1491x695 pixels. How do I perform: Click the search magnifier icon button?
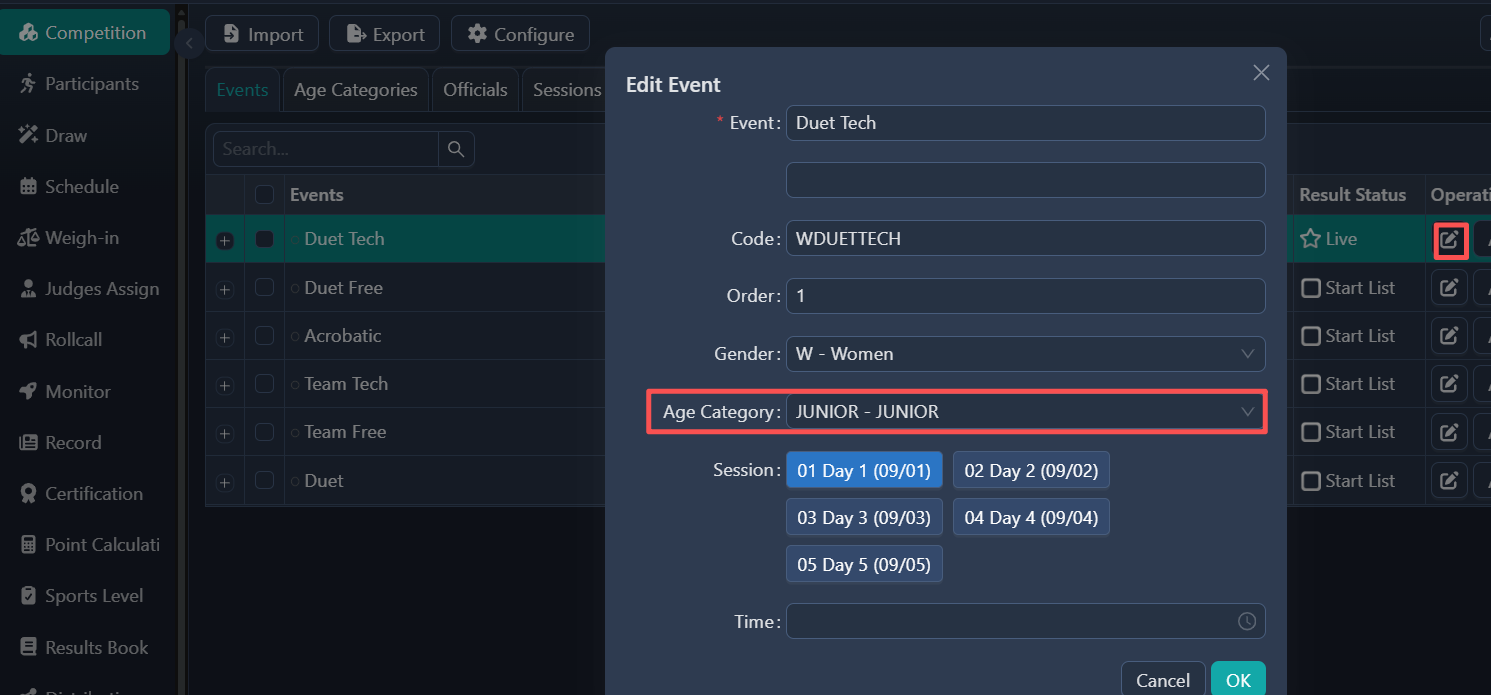456,149
